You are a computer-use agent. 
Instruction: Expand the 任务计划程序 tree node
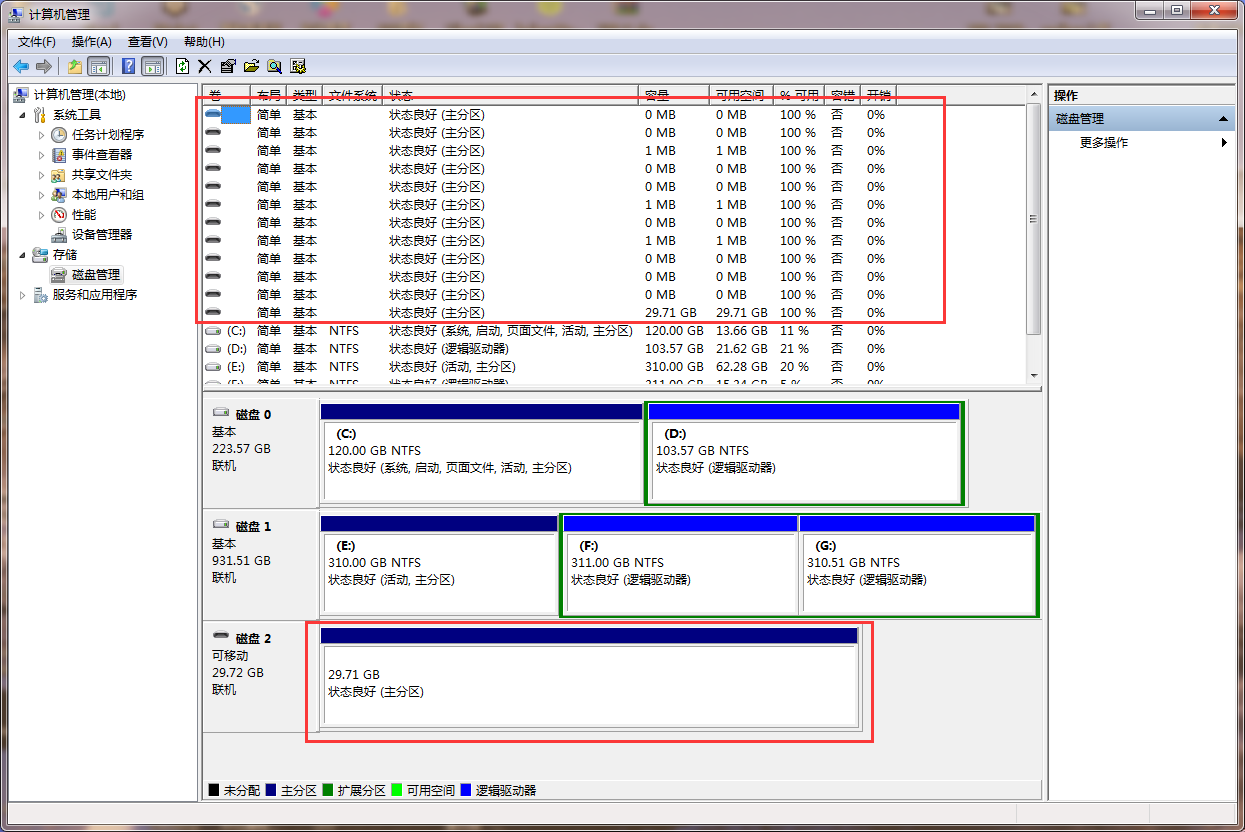pyautogui.click(x=42, y=135)
